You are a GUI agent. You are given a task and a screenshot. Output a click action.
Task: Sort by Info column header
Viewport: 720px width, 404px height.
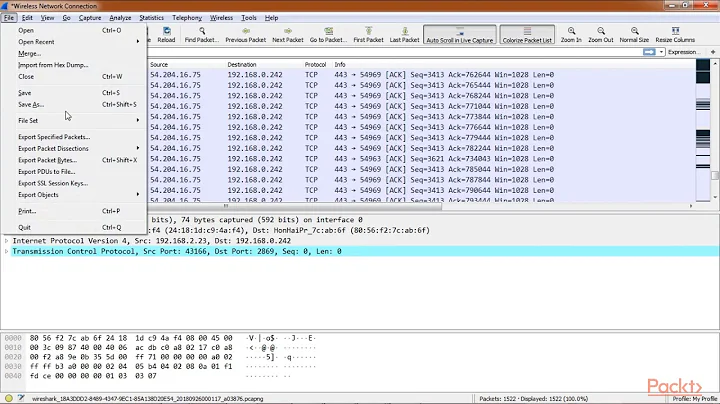(340, 65)
